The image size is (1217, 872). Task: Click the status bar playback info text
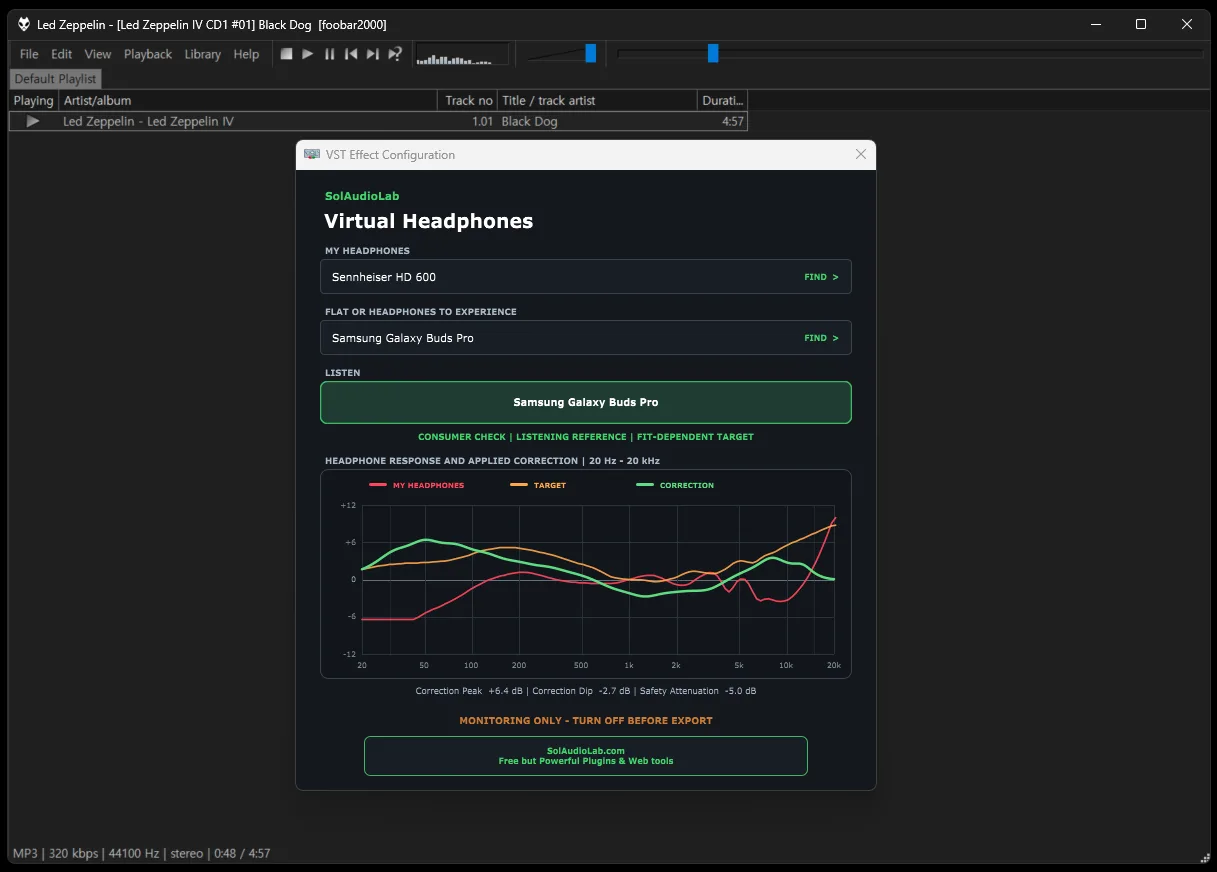pos(141,853)
